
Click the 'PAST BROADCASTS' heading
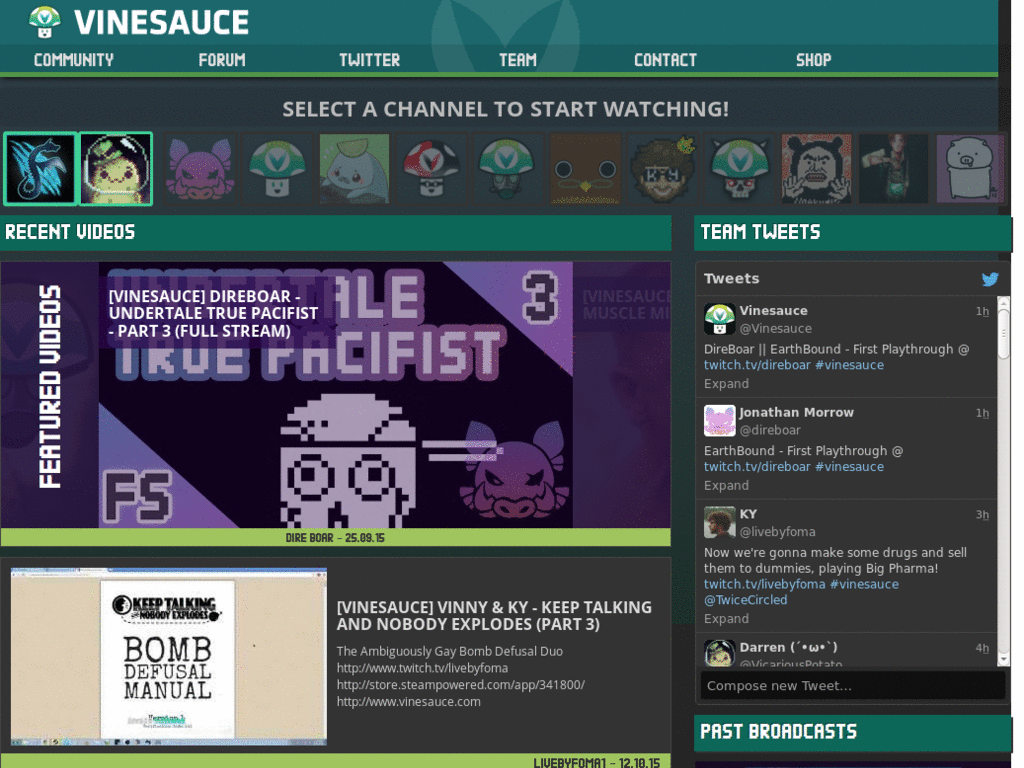coord(778,731)
